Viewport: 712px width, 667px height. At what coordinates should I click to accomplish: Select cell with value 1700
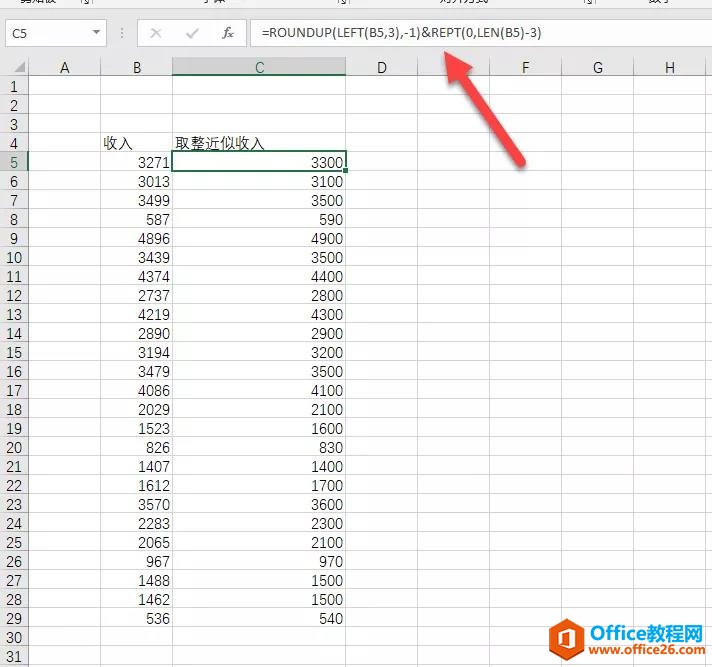[259, 485]
